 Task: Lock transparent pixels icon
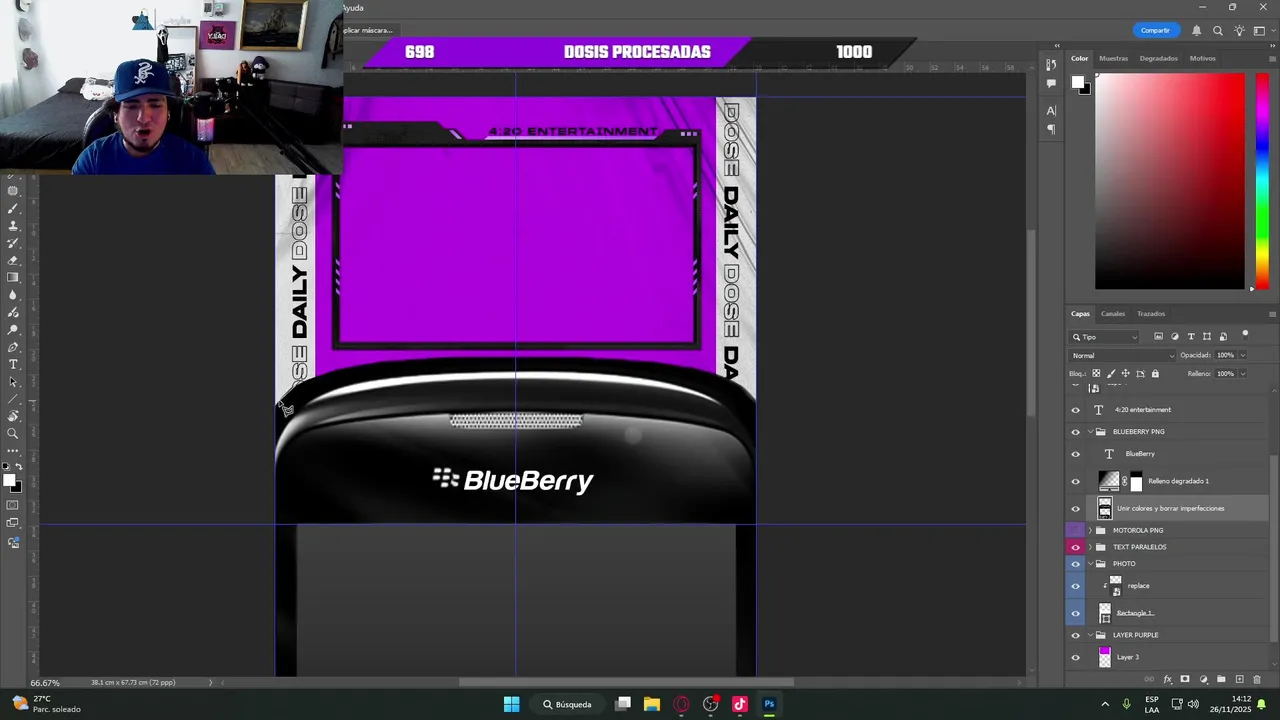(1096, 374)
